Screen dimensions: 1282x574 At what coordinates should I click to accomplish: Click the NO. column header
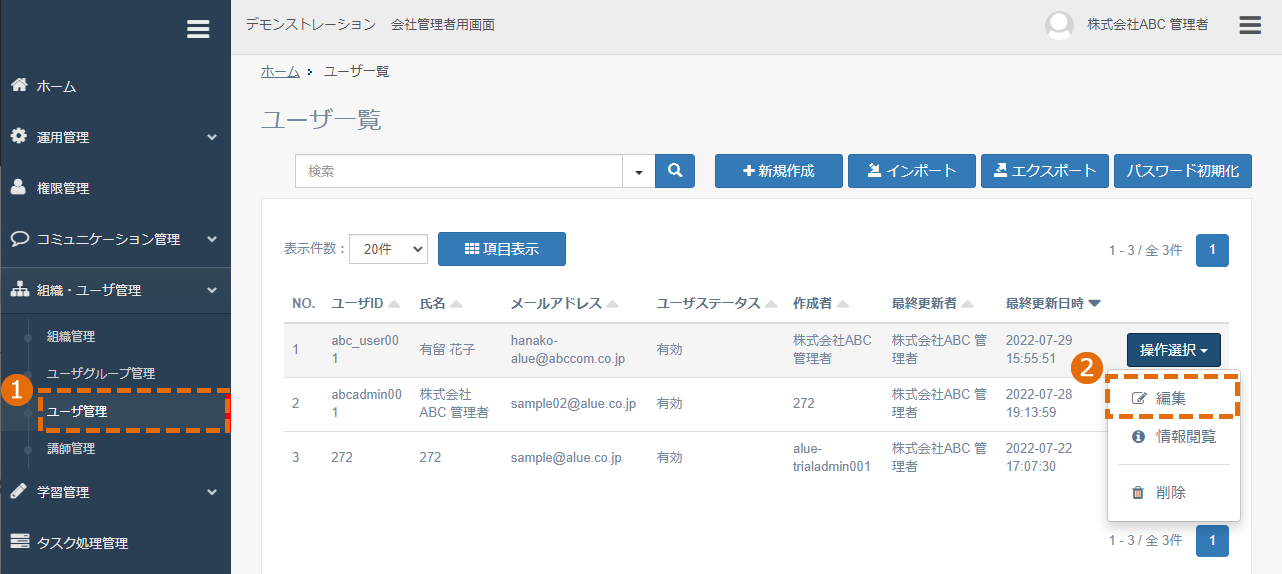[x=304, y=303]
